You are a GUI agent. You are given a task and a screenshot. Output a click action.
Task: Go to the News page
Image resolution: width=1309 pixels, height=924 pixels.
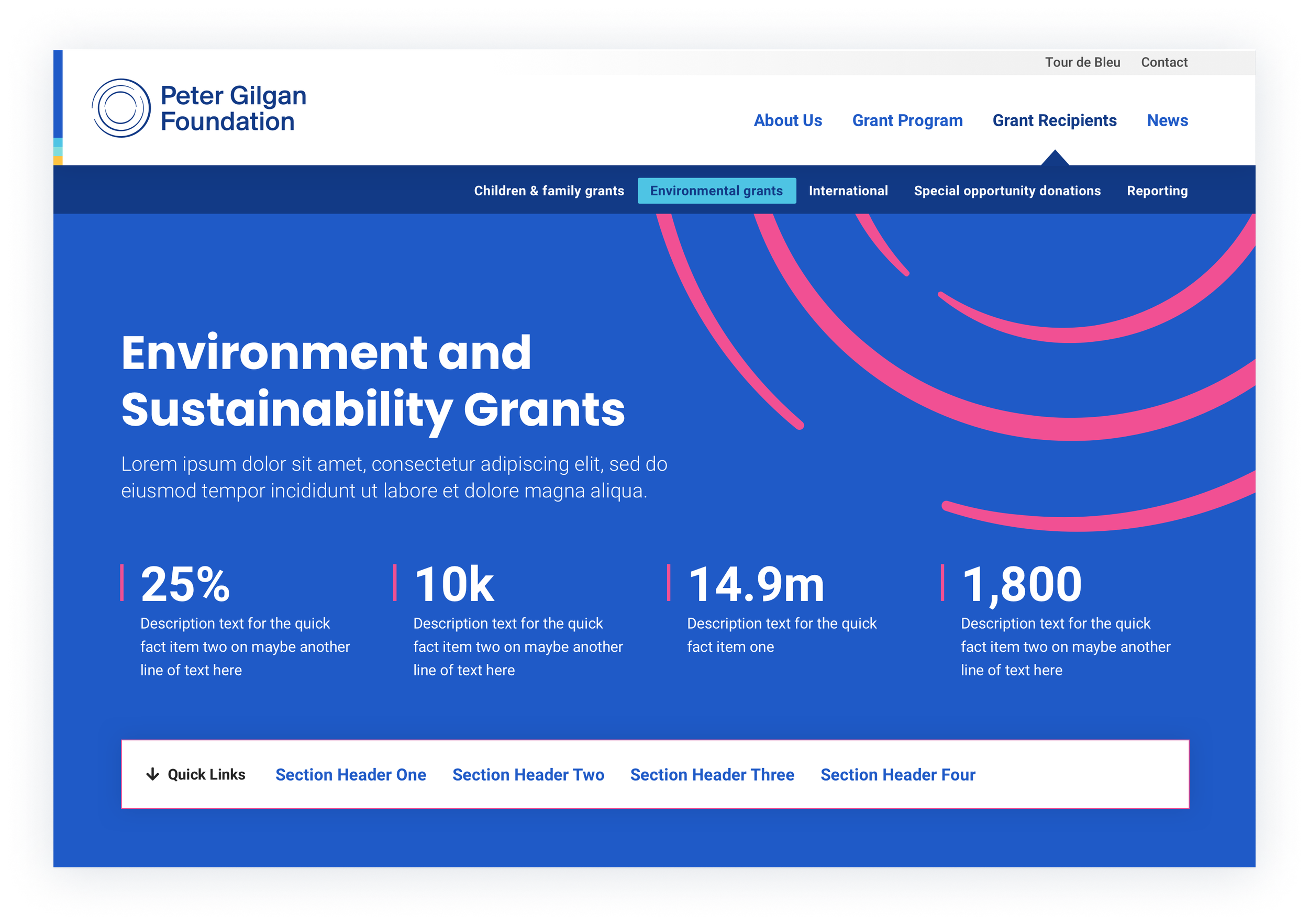click(1167, 120)
